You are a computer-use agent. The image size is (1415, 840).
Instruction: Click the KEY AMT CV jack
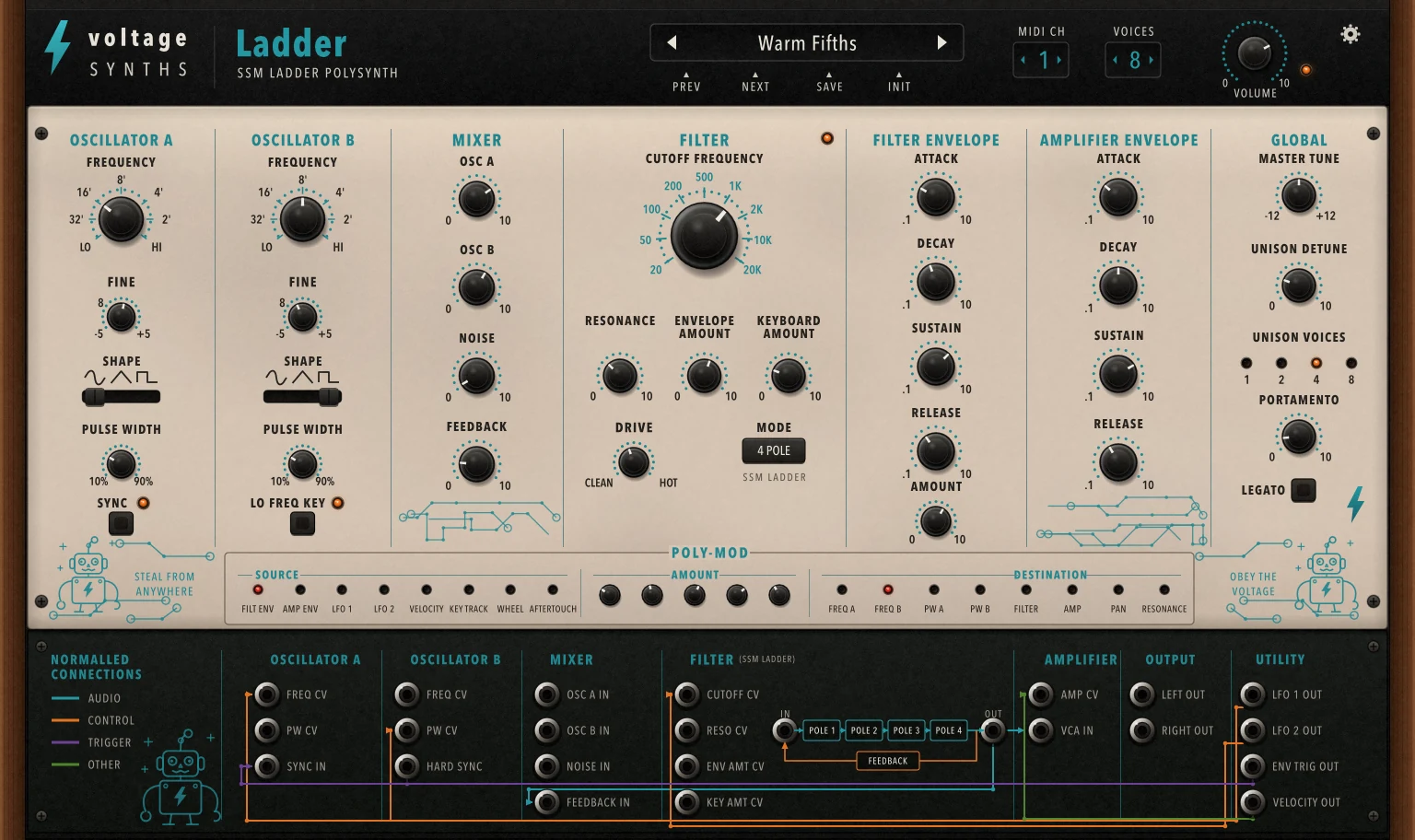pos(687,802)
